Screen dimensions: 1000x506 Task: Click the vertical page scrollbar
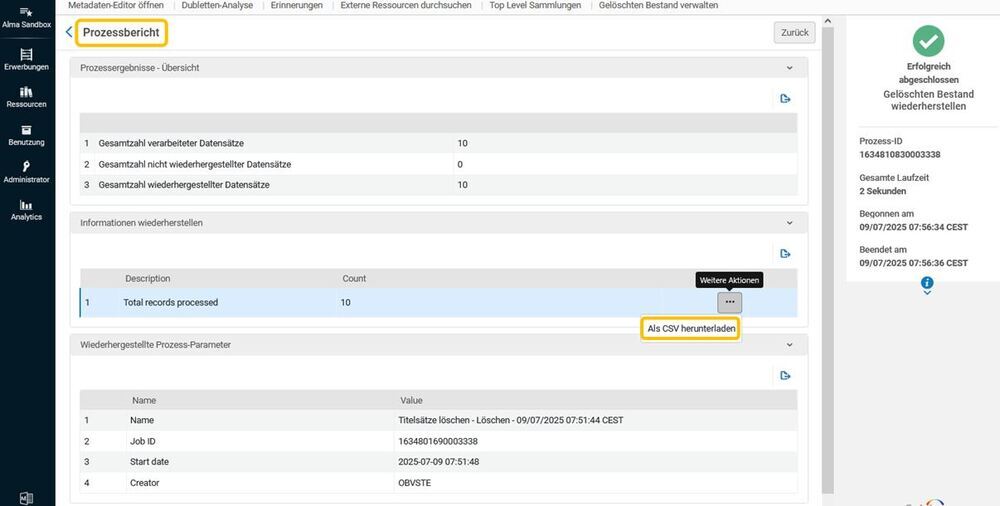coord(827,255)
